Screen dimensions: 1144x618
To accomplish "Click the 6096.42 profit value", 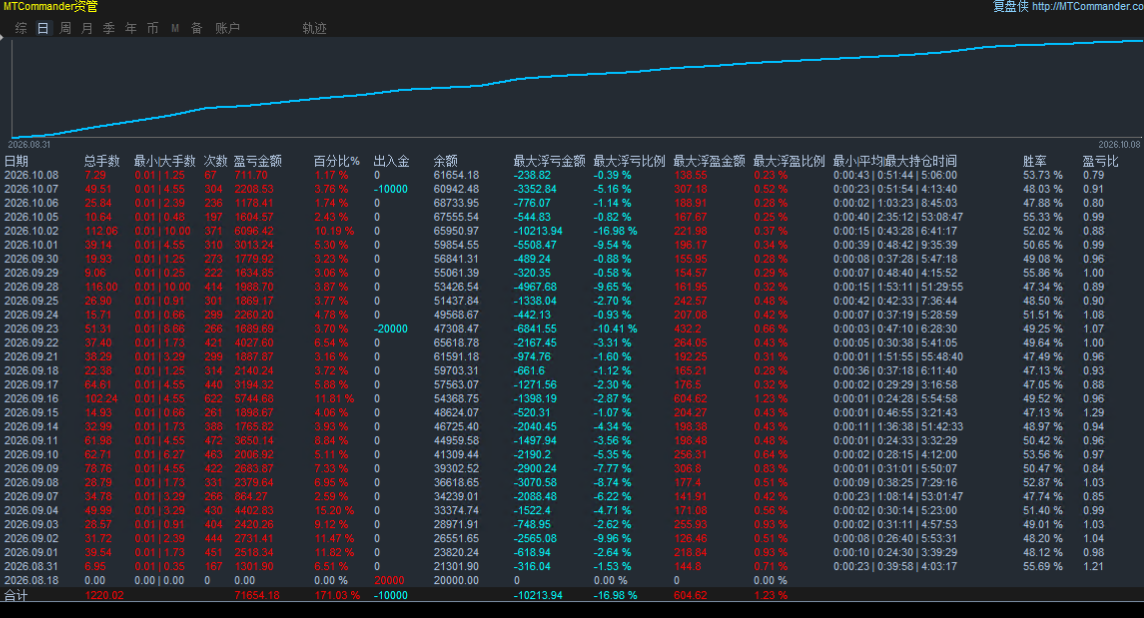I will coord(254,231).
